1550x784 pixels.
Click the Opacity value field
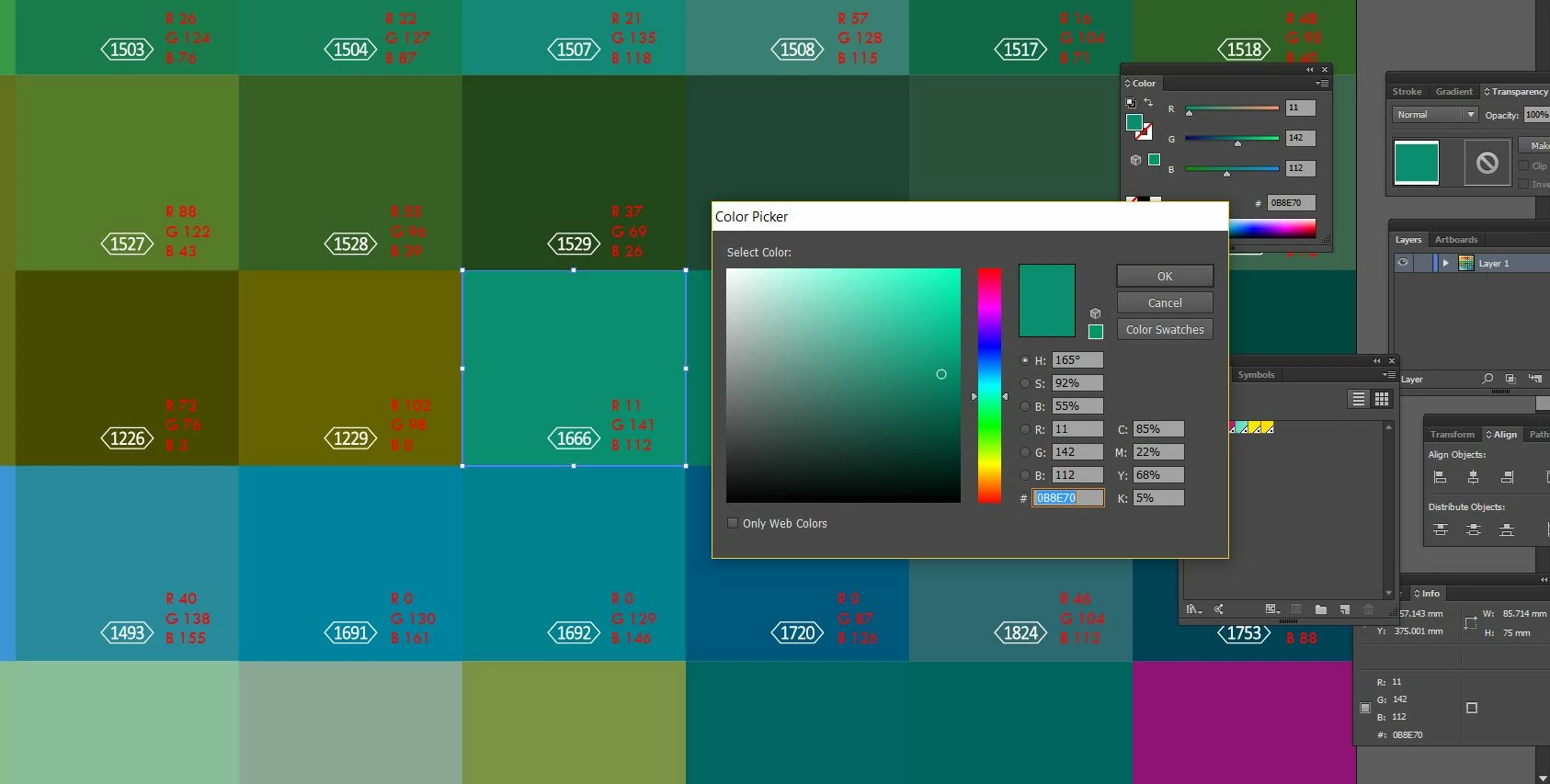point(1536,115)
